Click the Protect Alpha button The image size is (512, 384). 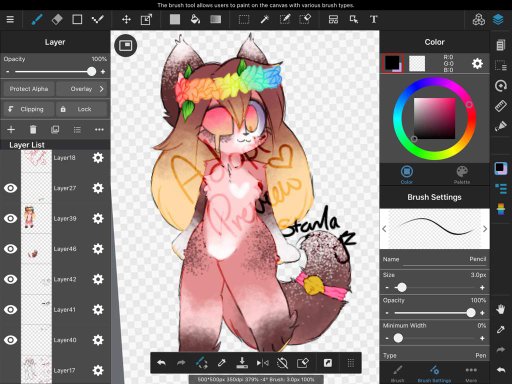(29, 89)
